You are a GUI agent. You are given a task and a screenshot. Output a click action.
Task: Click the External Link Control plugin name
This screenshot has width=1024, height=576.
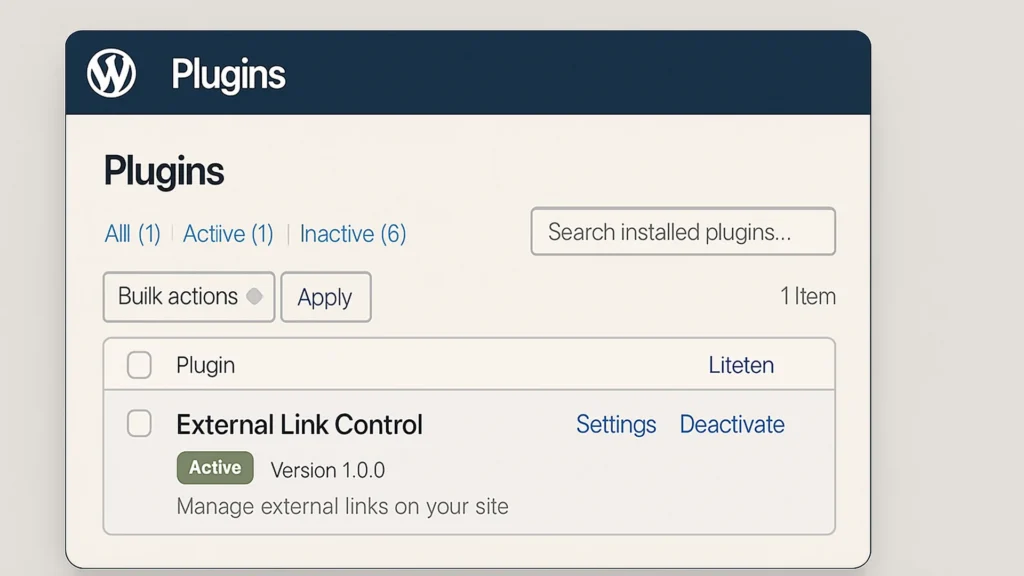tap(299, 424)
